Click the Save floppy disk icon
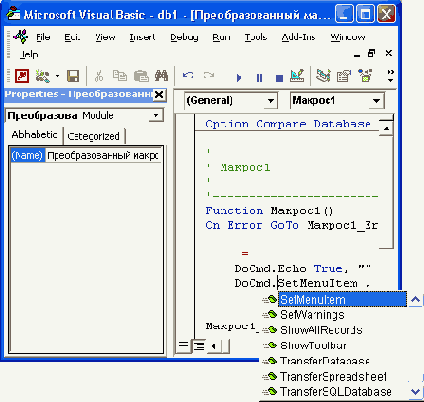This screenshot has height=402, width=424. (x=73, y=76)
